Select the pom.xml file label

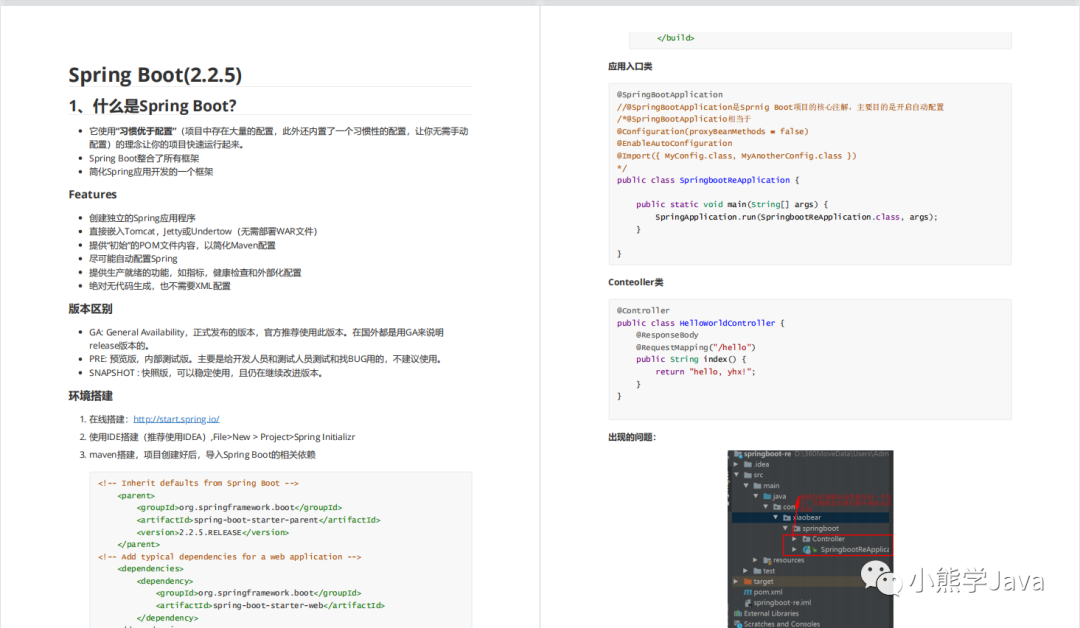click(768, 592)
